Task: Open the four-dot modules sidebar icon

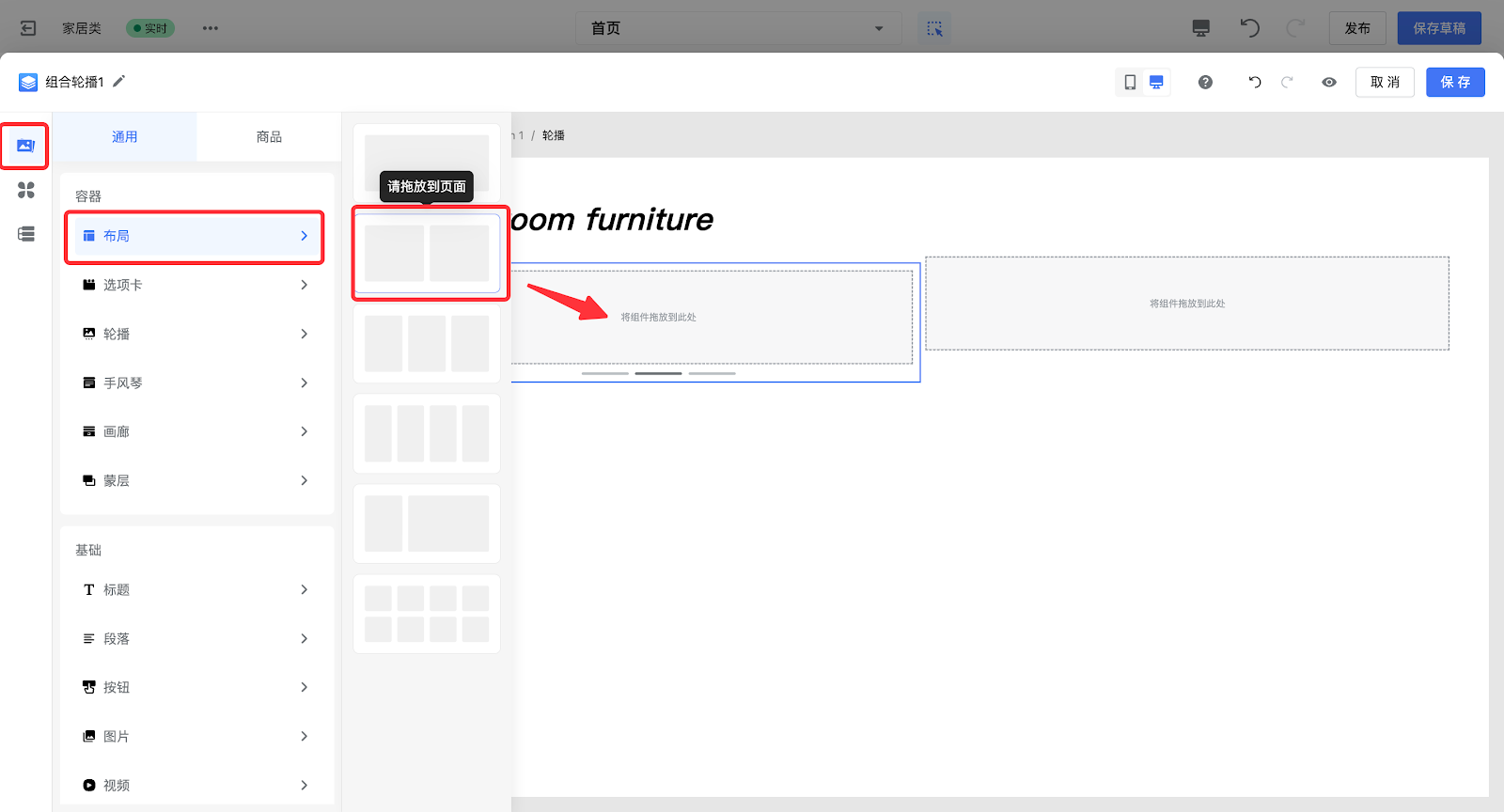Action: point(26,190)
